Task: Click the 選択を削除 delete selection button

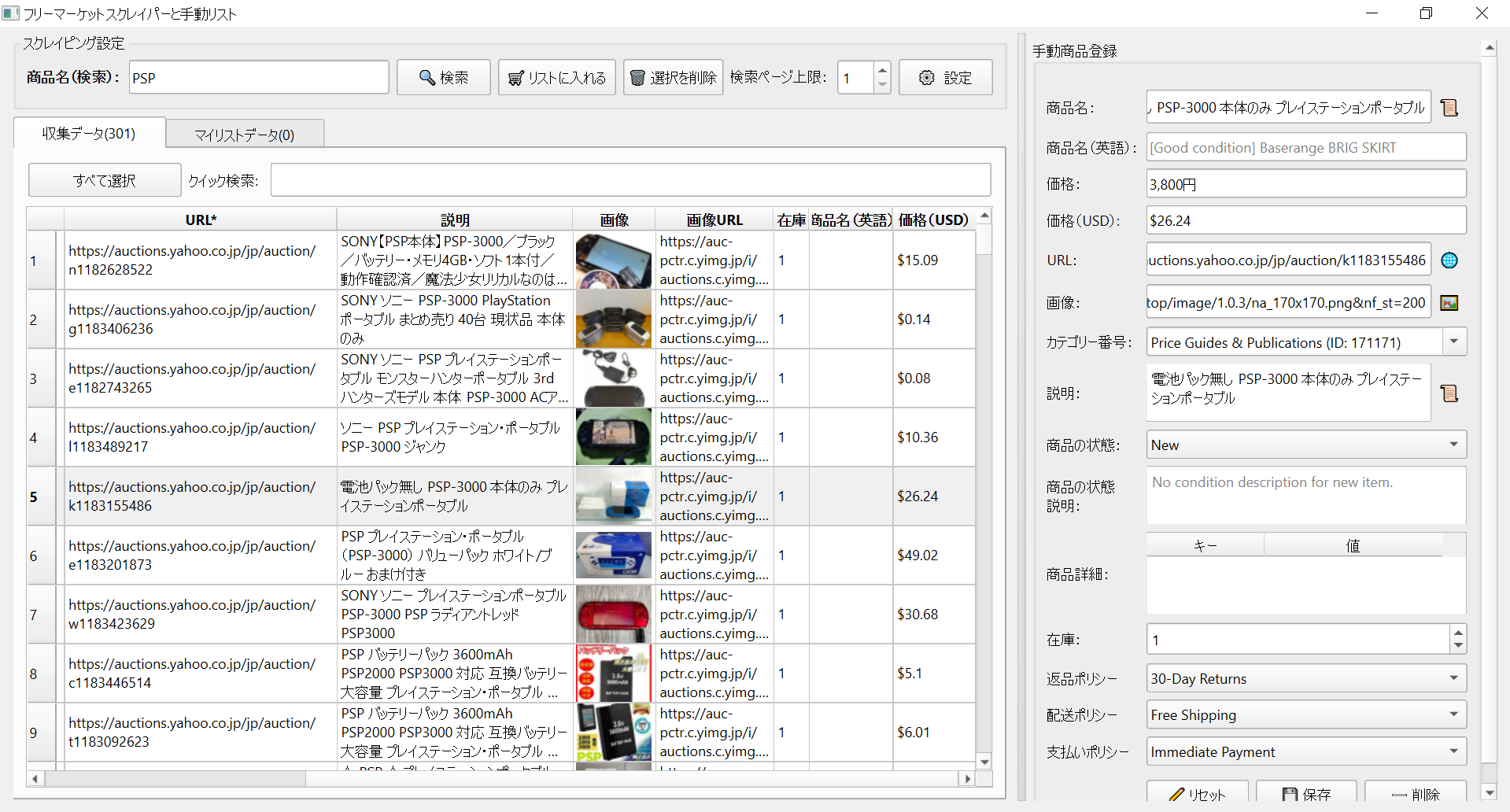Action: (674, 77)
